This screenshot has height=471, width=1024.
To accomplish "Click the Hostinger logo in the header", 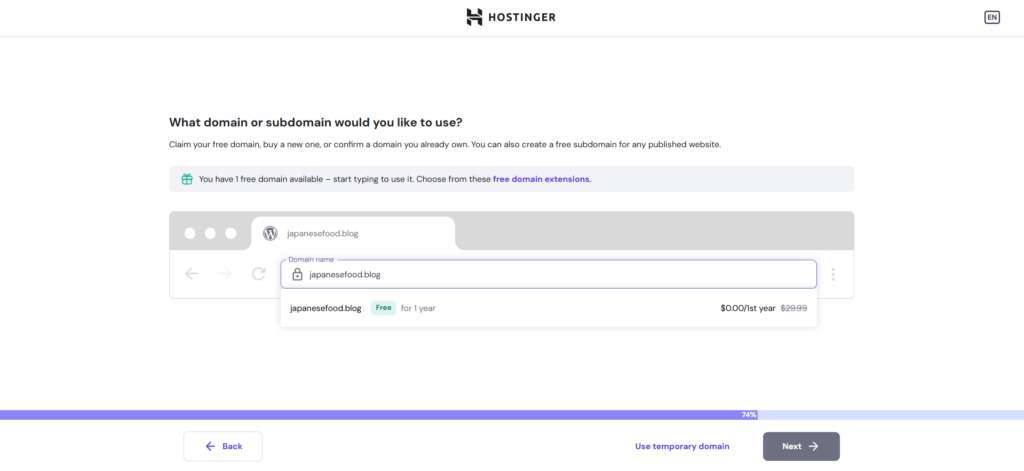I will 511,17.
